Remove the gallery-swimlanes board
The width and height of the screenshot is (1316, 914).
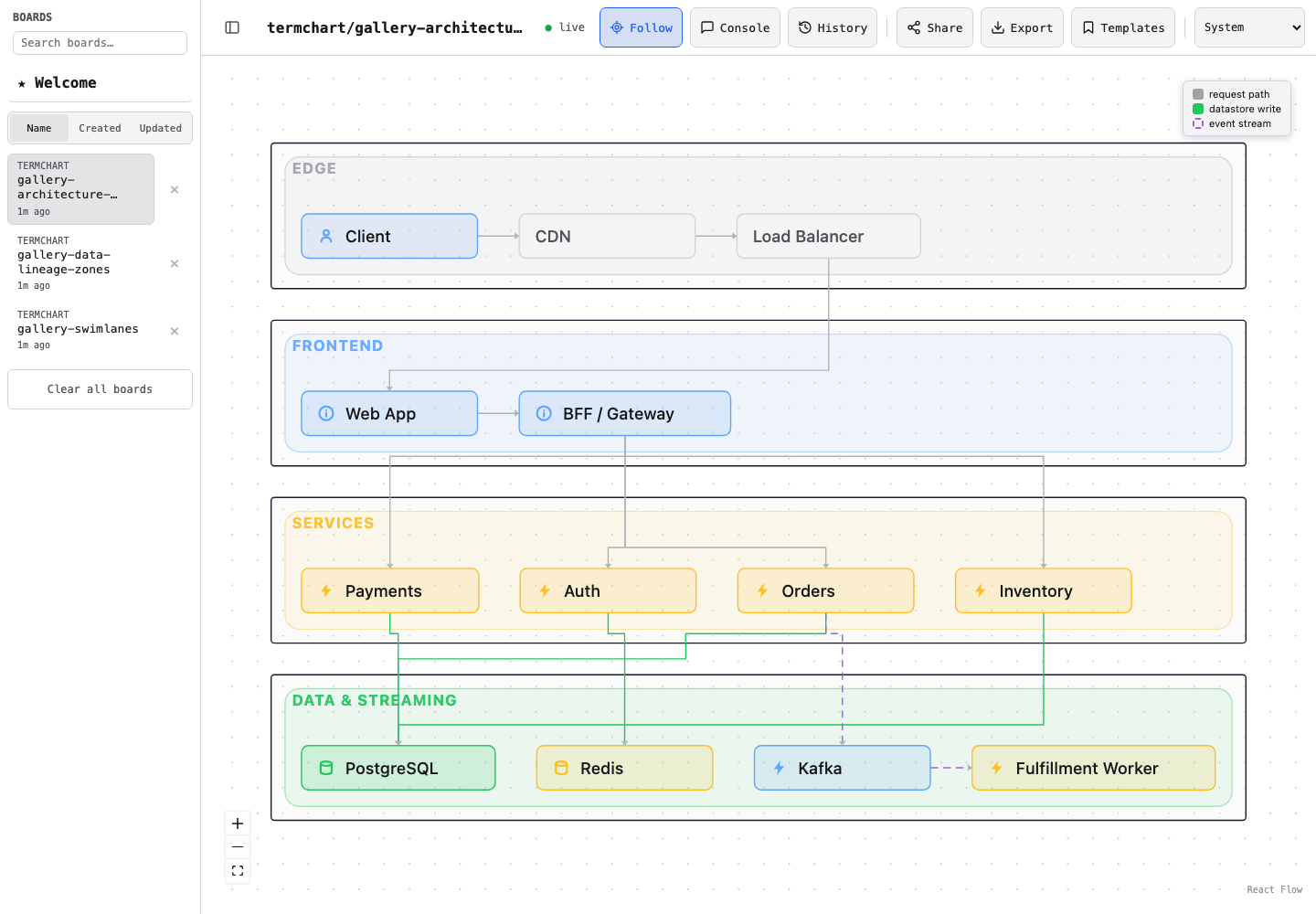pyautogui.click(x=175, y=331)
